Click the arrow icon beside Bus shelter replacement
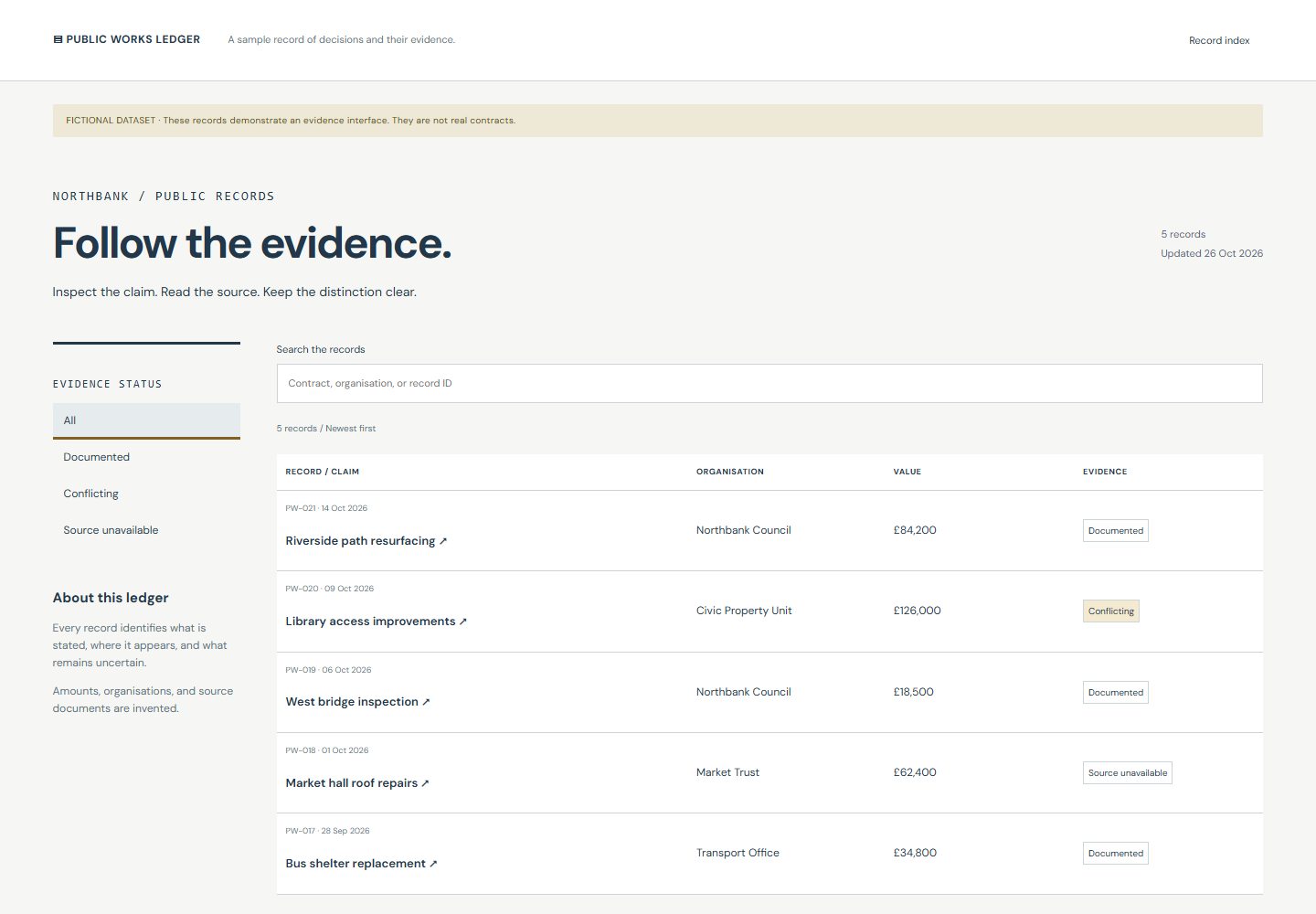 pos(433,864)
